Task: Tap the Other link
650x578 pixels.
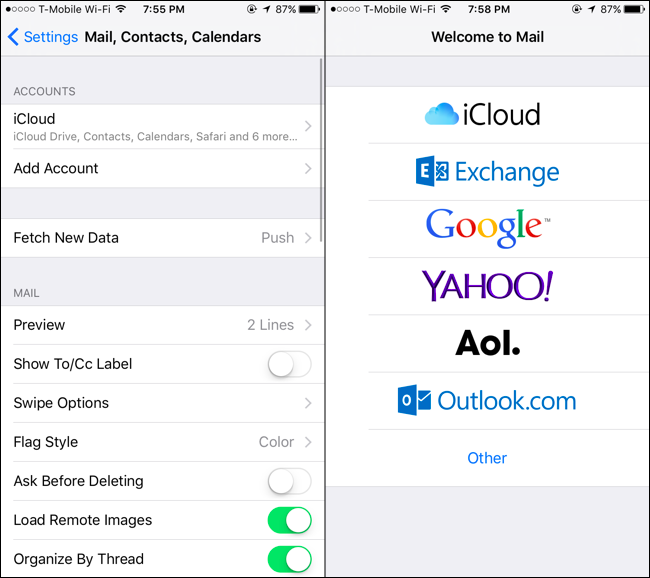Action: click(487, 458)
